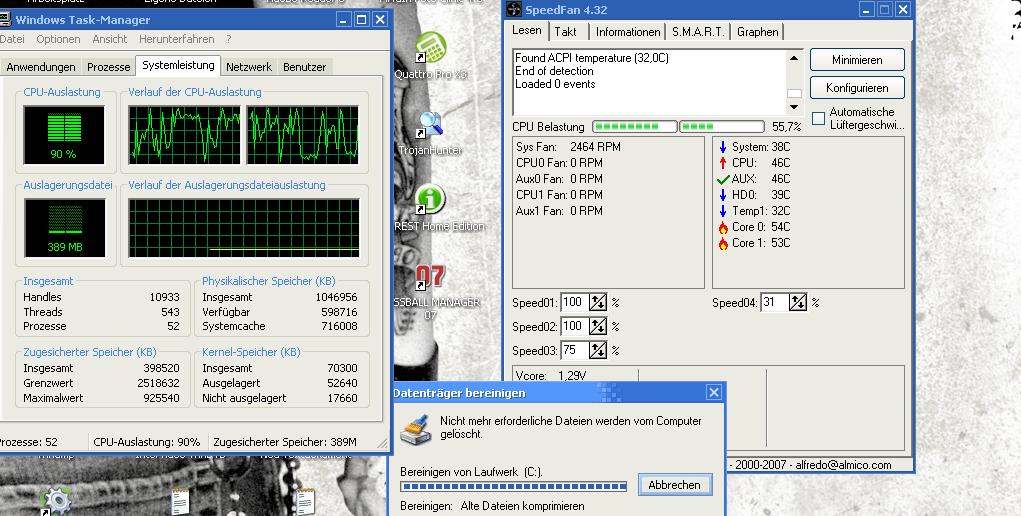
Task: Click the 'Sys Fan: 2464 RPM' reading
Action: point(568,147)
